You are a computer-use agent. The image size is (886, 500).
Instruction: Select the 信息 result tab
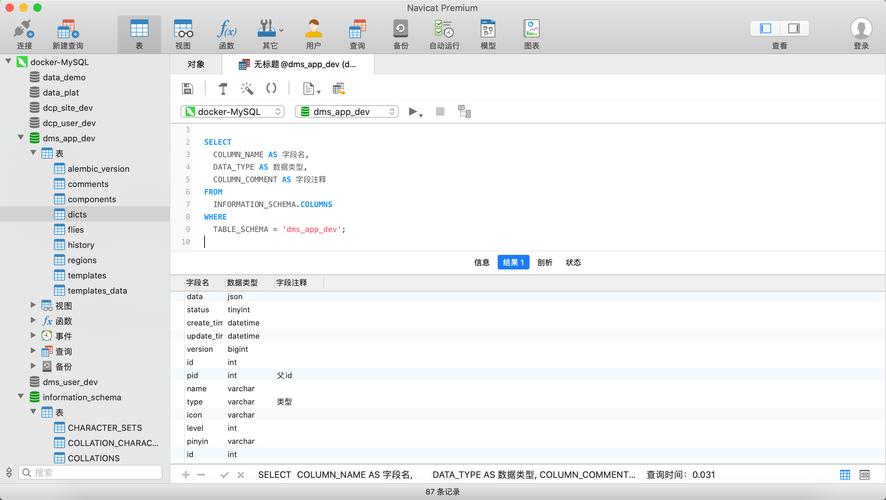point(481,262)
